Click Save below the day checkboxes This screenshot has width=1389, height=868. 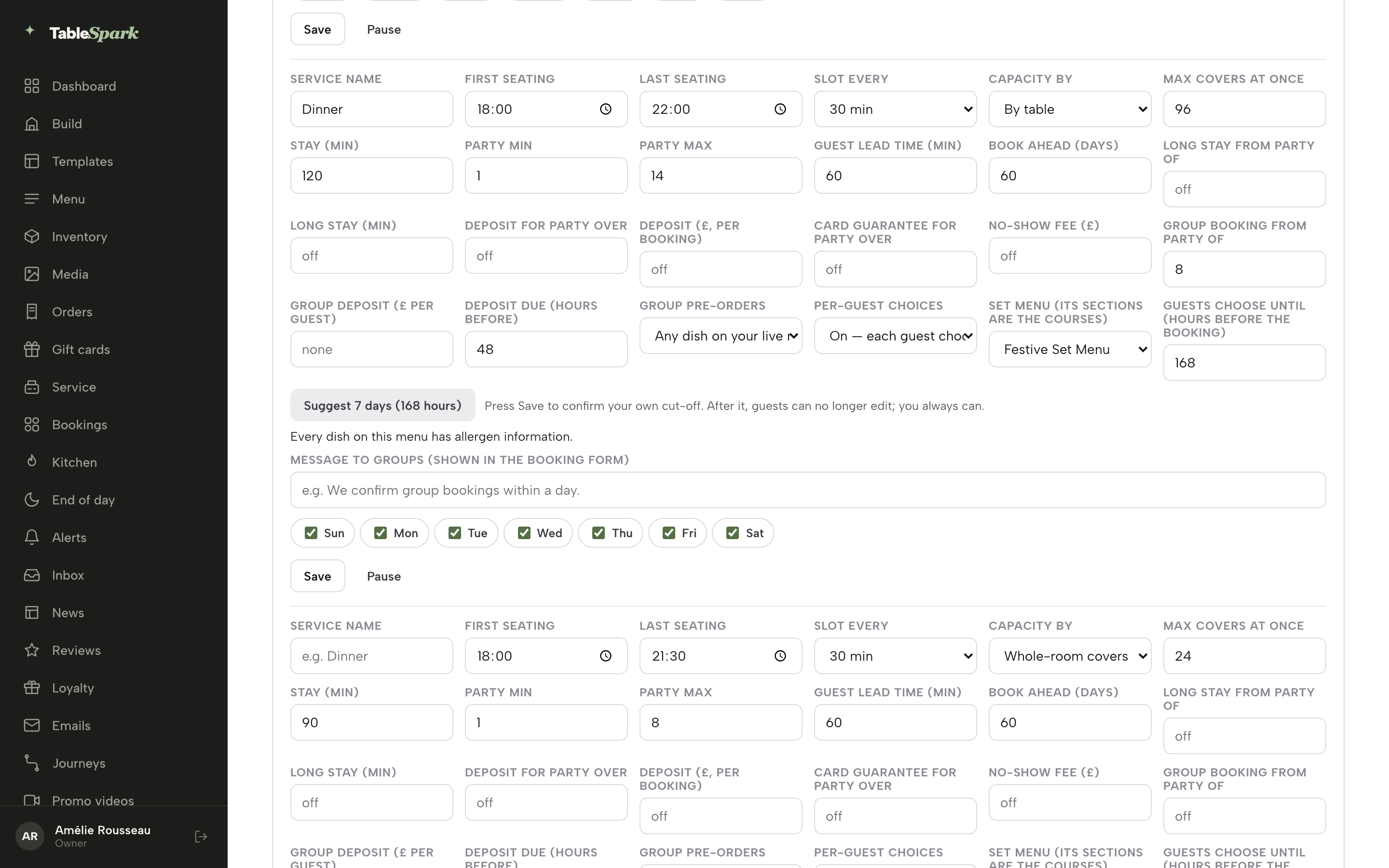coord(317,576)
